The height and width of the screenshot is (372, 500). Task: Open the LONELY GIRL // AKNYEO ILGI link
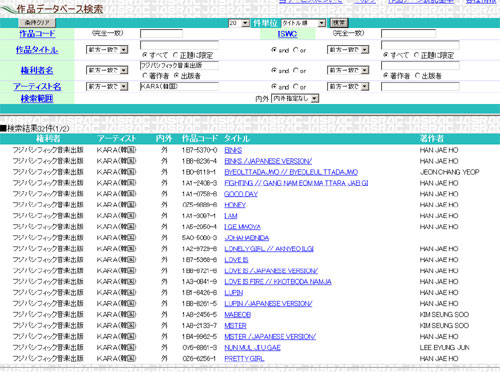269,249
